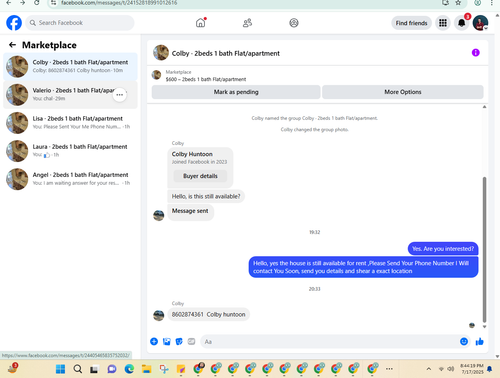Open conversation information purple icon
This screenshot has width=500, height=378.
(x=475, y=53)
